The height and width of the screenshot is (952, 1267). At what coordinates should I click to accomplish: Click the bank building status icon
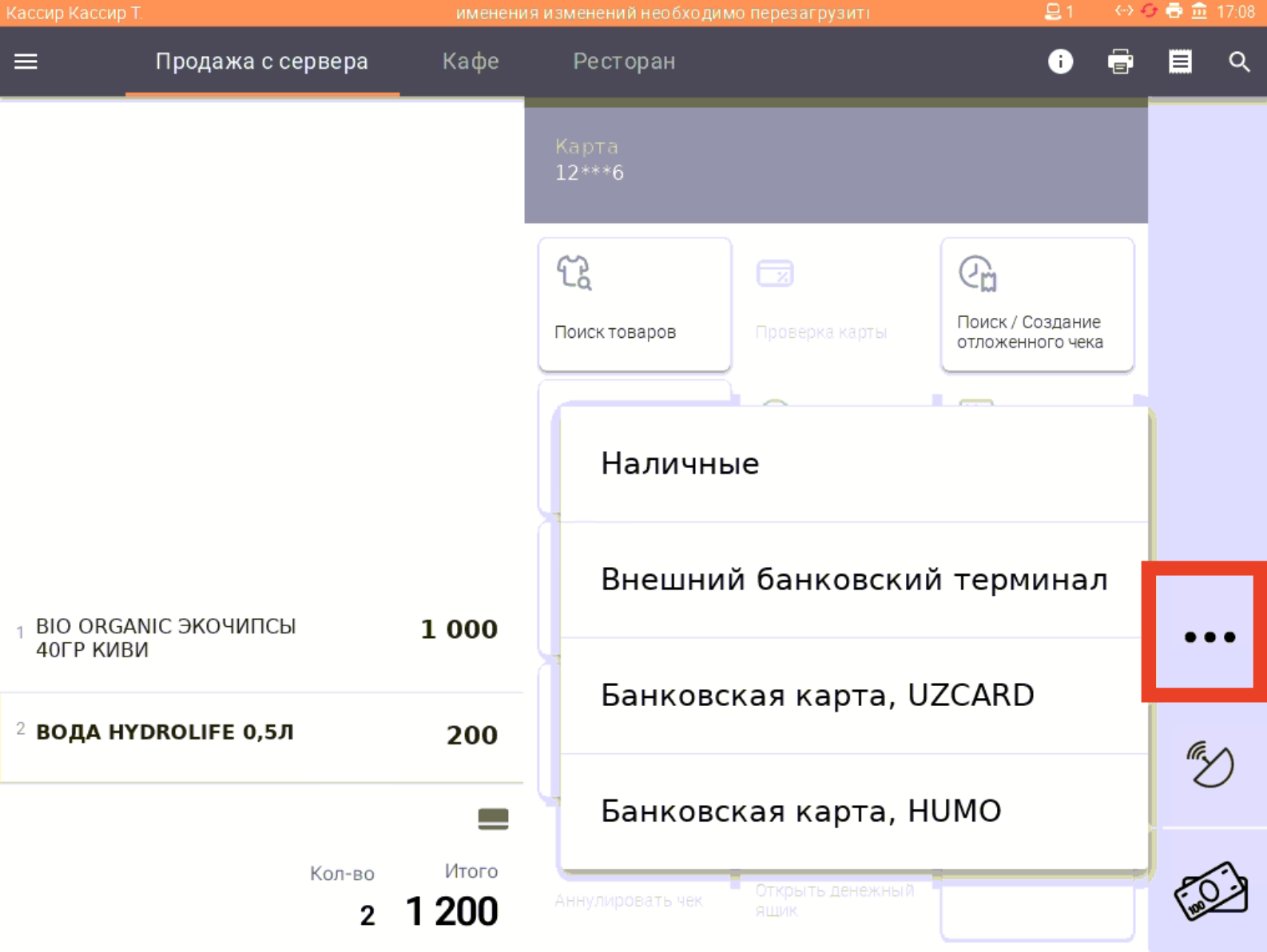[x=1199, y=11]
